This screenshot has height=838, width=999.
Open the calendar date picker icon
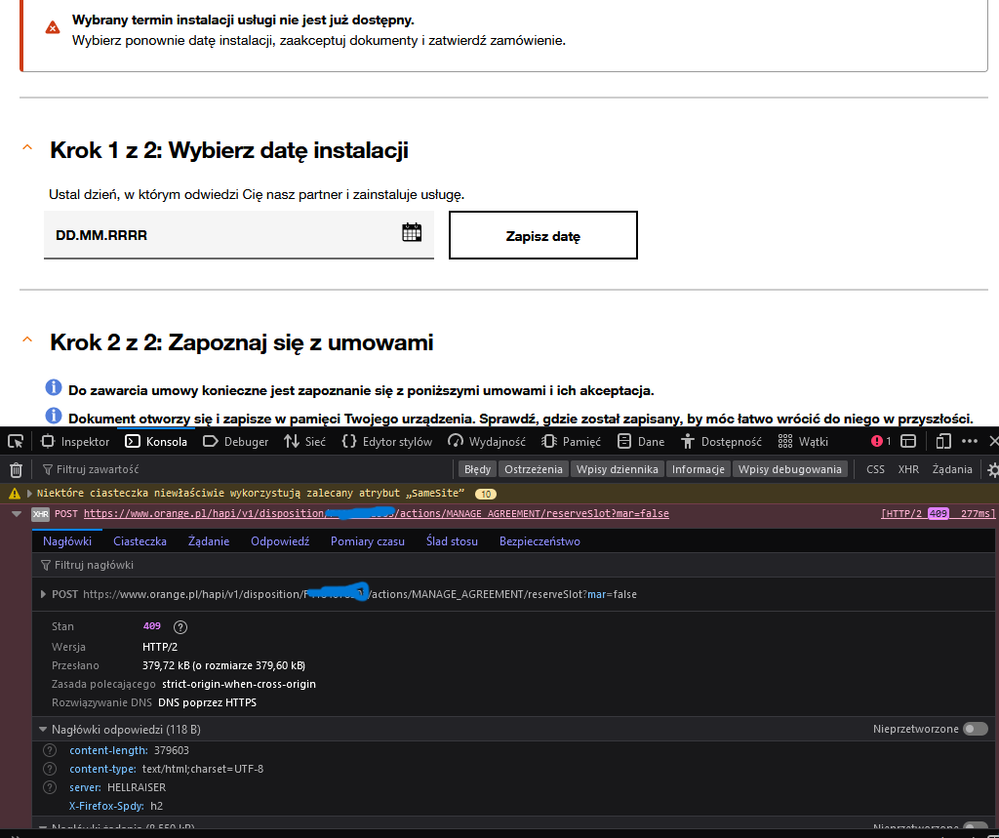tap(412, 233)
